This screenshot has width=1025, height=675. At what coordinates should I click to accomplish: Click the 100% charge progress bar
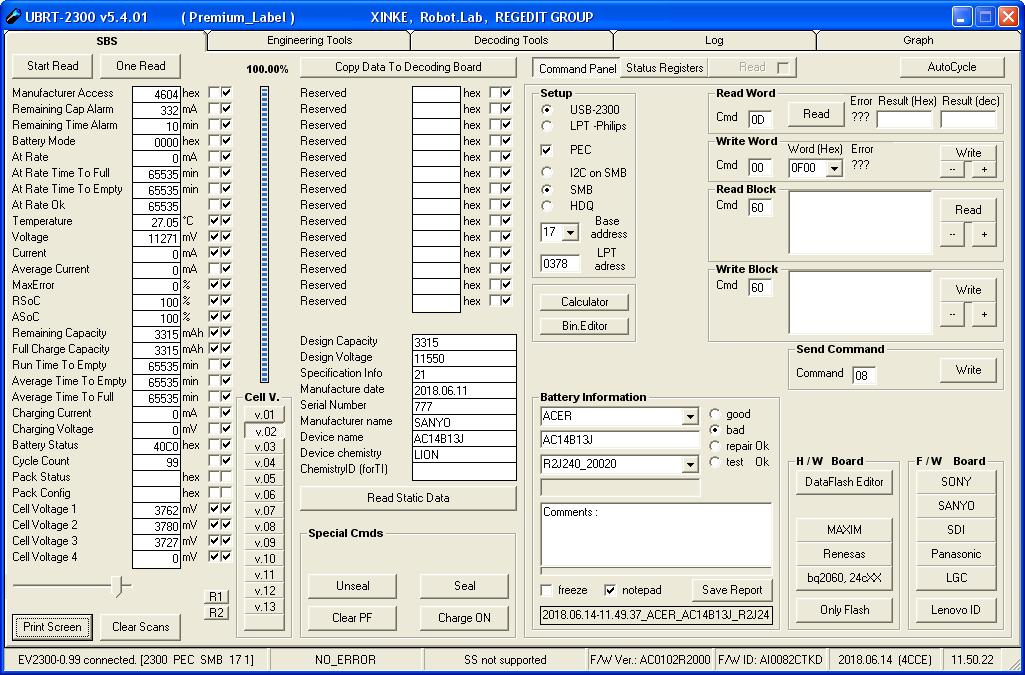tap(264, 234)
